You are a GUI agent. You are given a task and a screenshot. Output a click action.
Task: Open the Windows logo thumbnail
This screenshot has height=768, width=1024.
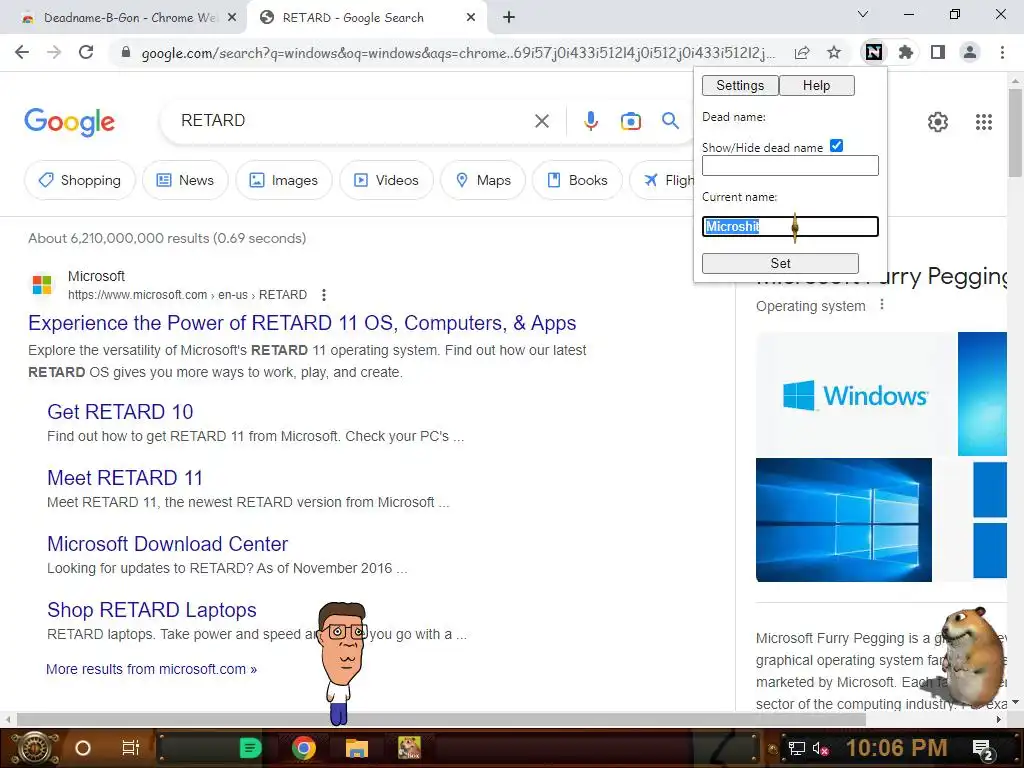point(856,394)
